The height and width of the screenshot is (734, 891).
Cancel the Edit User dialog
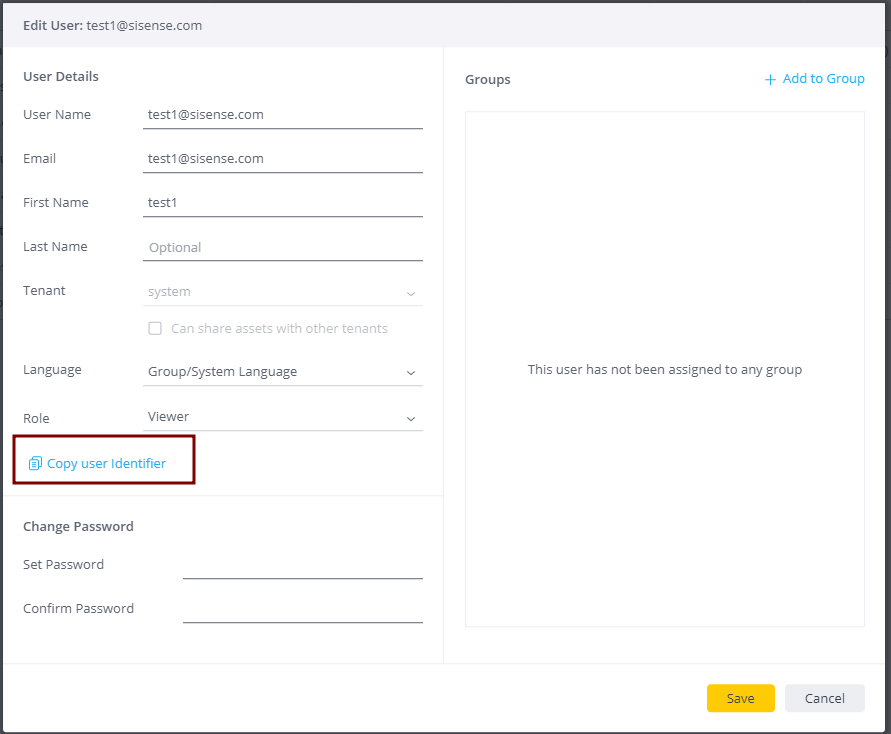(824, 698)
